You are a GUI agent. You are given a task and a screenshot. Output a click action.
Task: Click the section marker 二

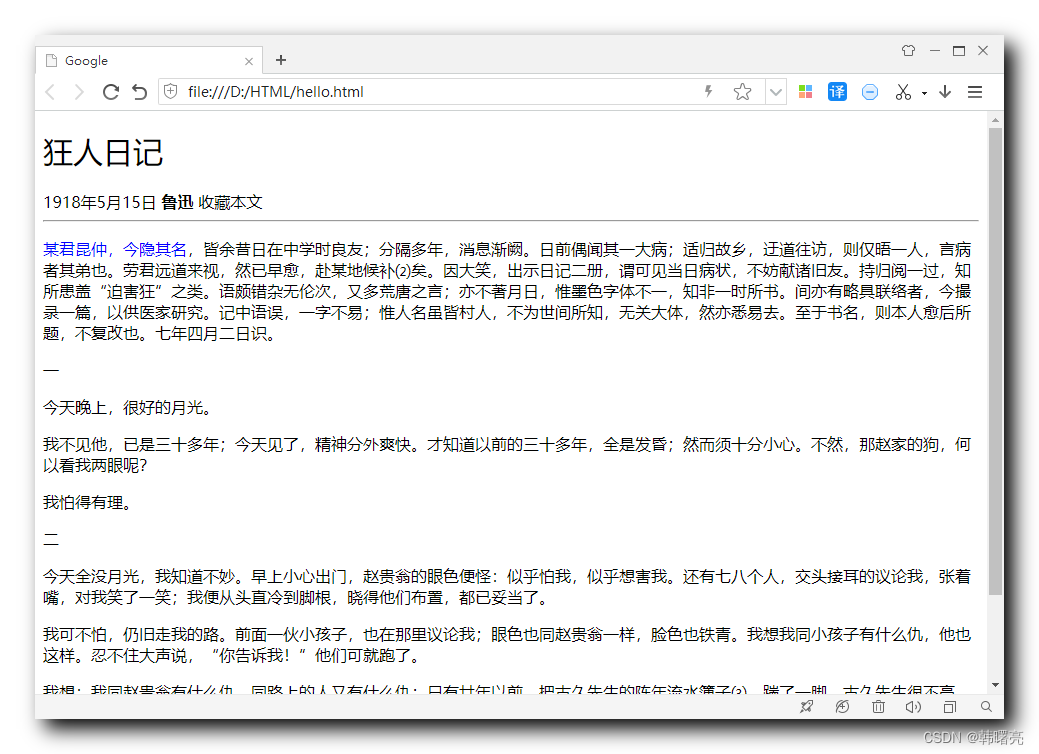pos(51,540)
